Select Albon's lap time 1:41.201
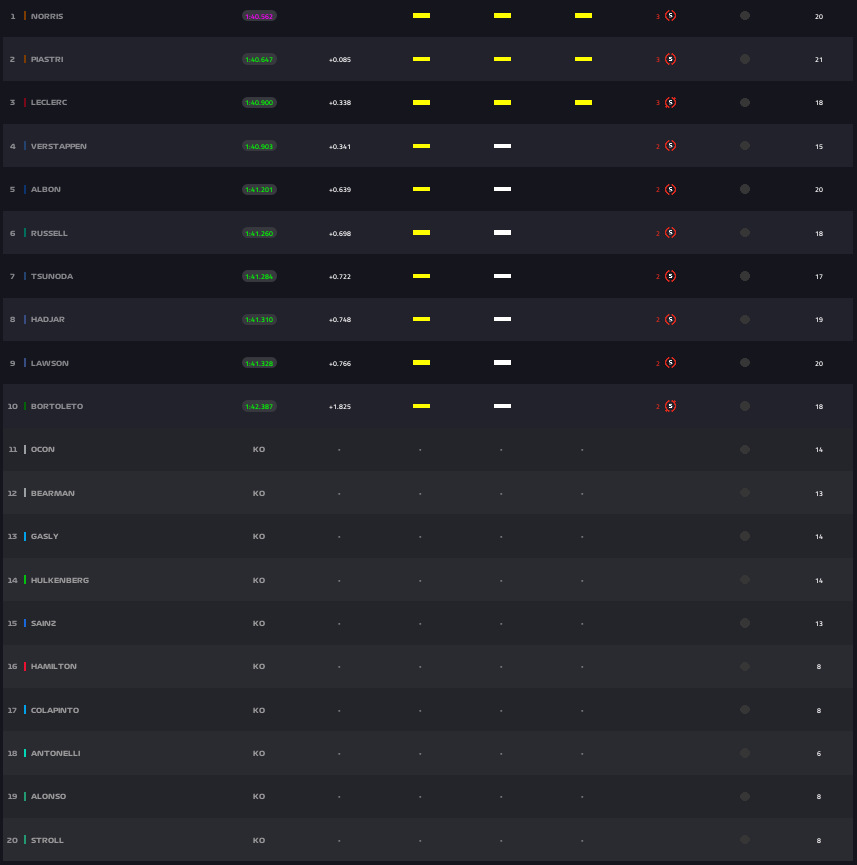This screenshot has width=857, height=865. pyautogui.click(x=259, y=189)
